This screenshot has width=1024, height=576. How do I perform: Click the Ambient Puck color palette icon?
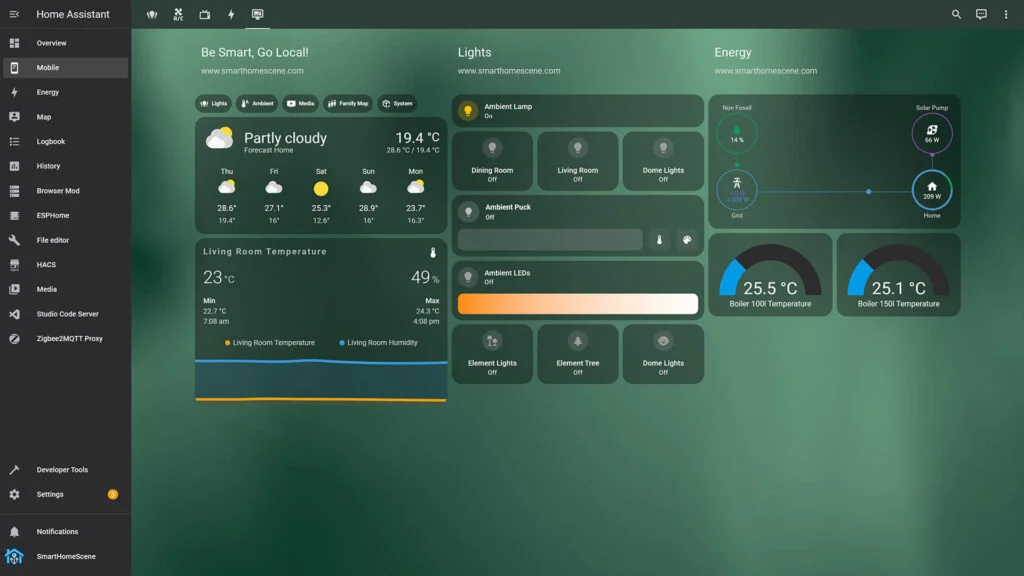tap(686, 240)
